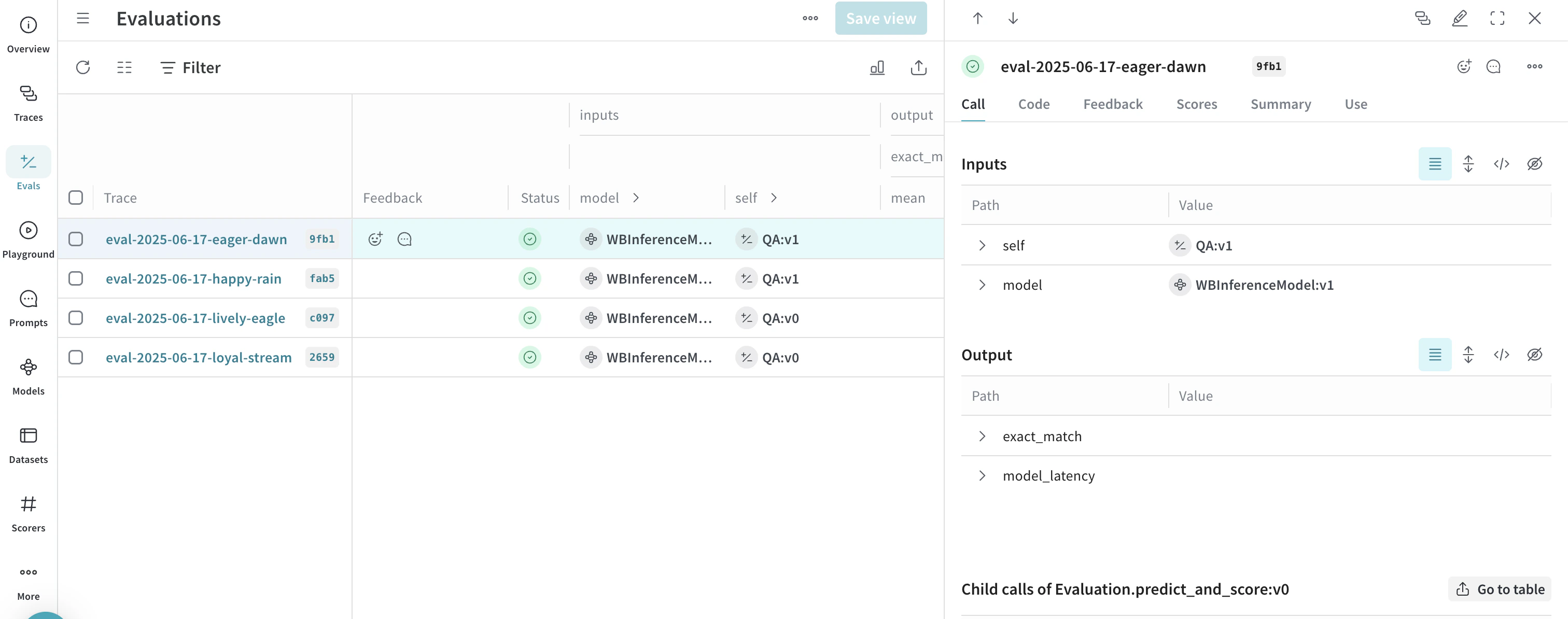Switch to the Scores tab
1568x619 pixels.
coord(1196,104)
